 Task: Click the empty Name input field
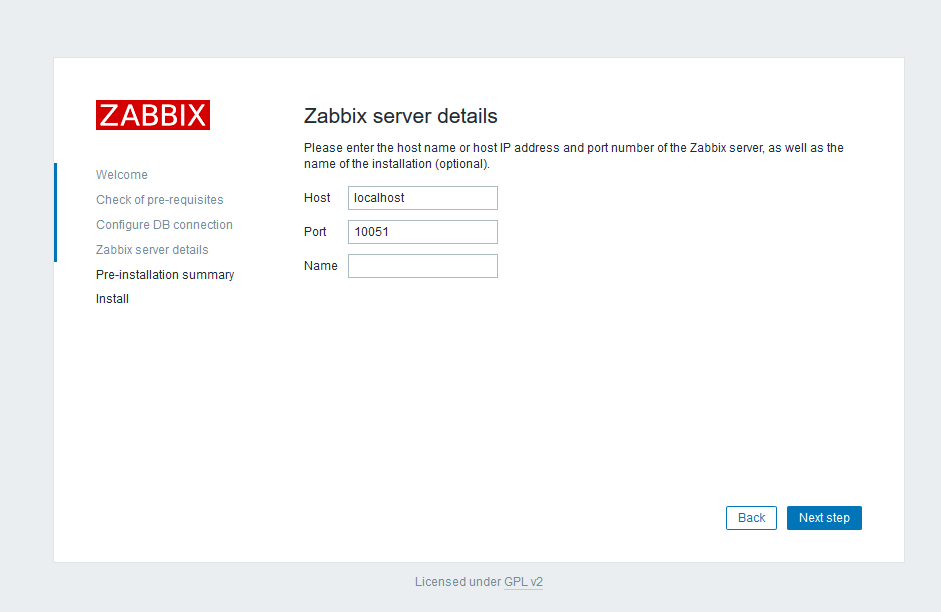422,266
